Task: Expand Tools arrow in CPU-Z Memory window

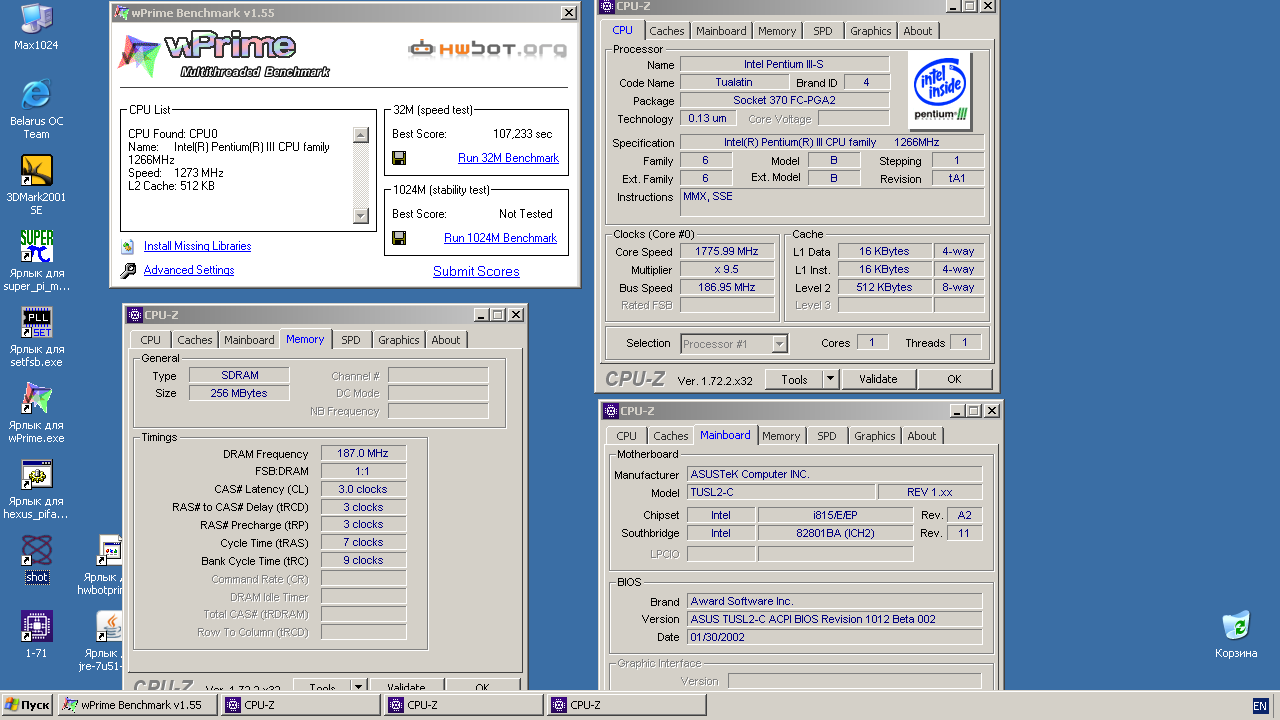Action: pyautogui.click(x=359, y=687)
